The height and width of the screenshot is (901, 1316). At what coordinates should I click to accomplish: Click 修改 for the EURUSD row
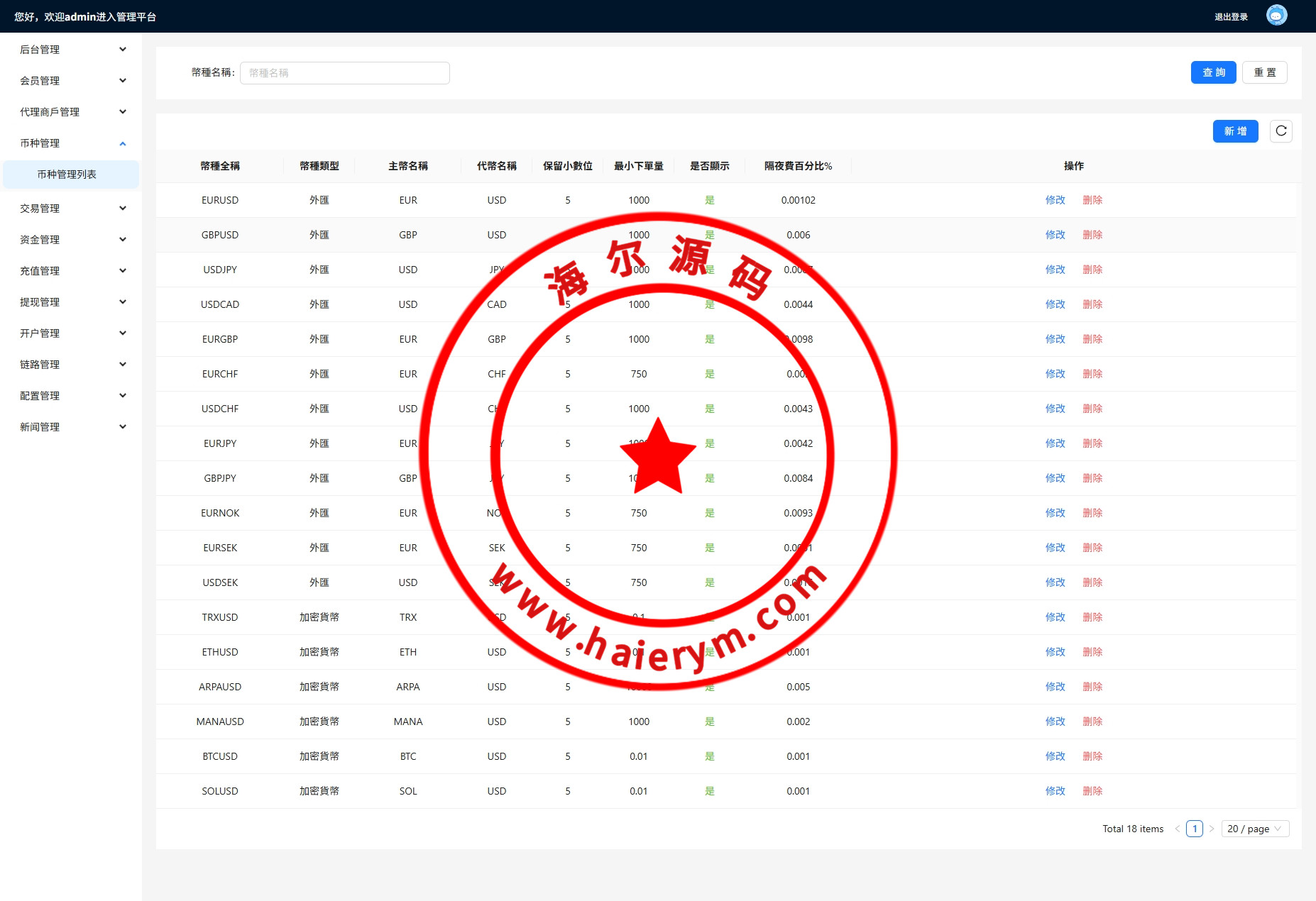(1055, 200)
